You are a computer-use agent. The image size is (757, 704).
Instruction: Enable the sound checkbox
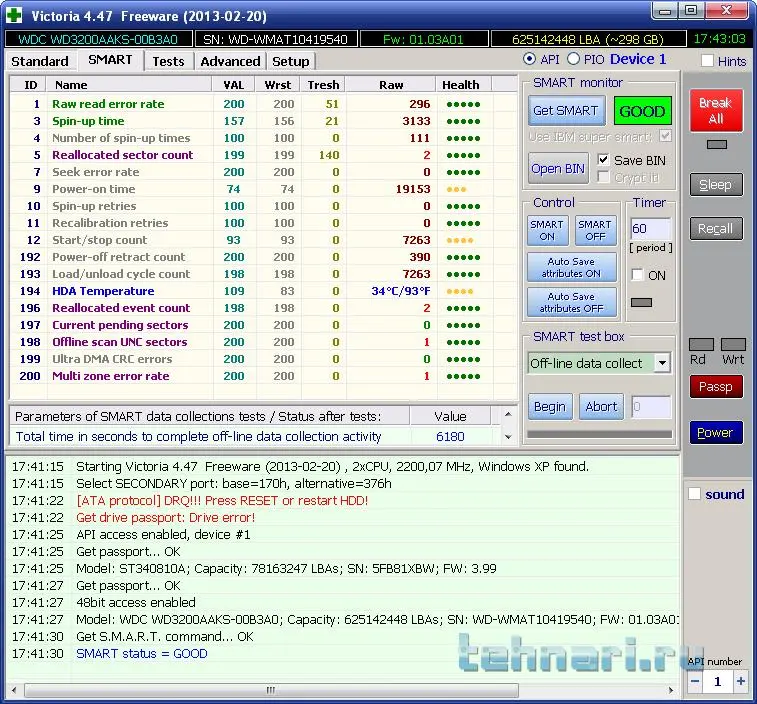pyautogui.click(x=694, y=494)
